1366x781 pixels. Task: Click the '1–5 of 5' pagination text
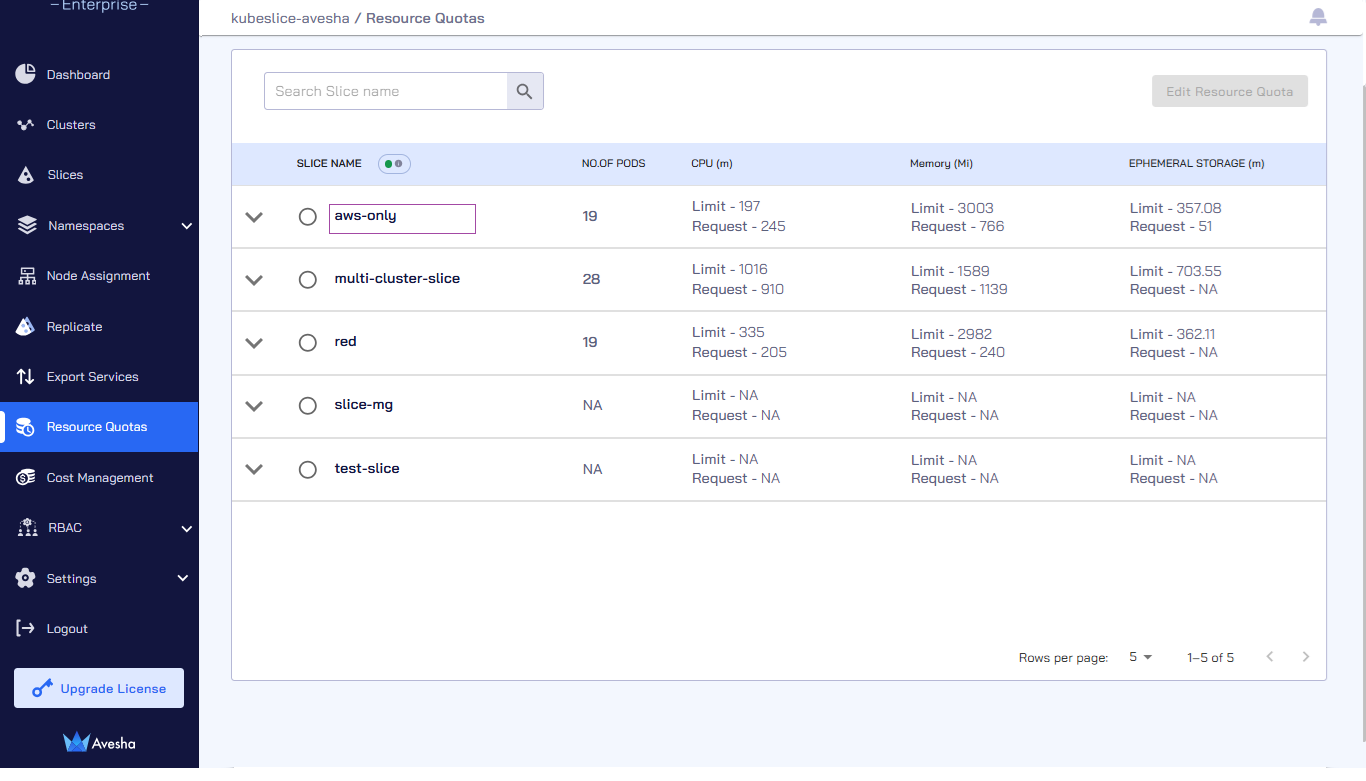tap(1210, 657)
